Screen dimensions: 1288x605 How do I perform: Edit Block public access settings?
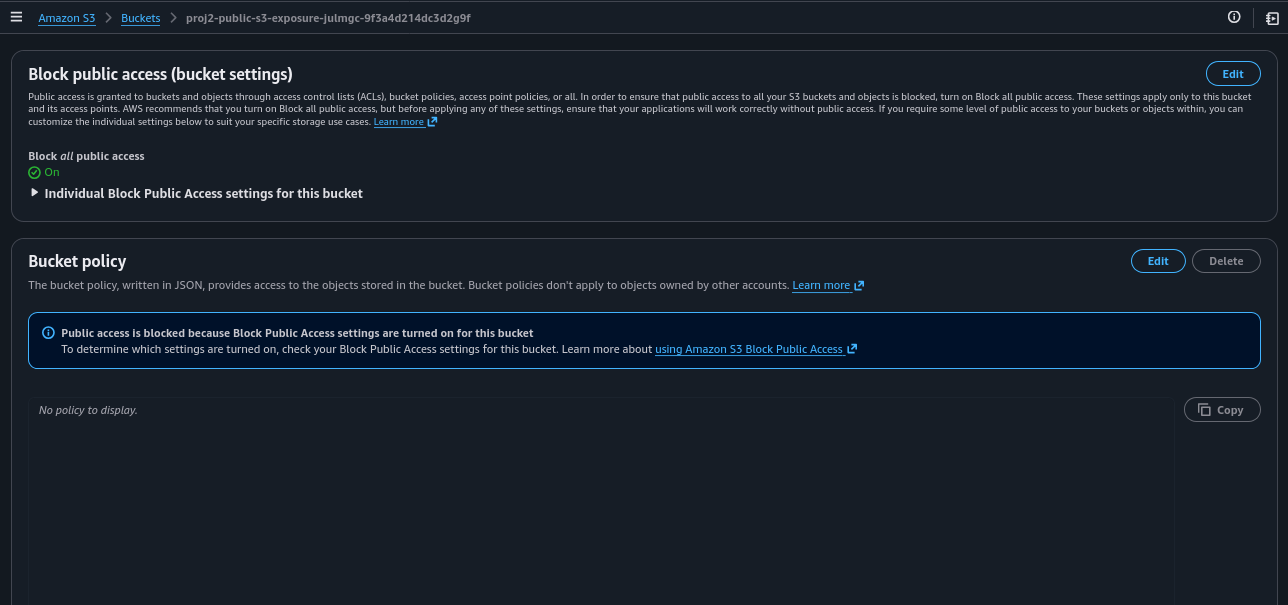coord(1233,74)
